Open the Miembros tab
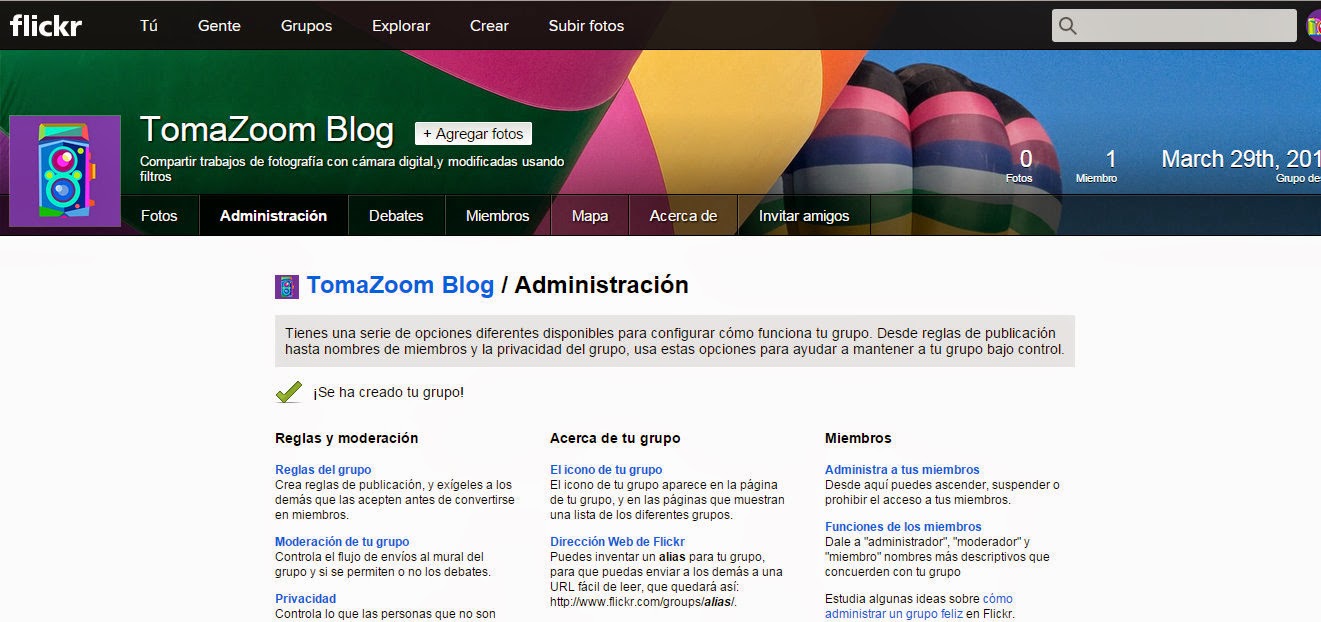Image resolution: width=1321 pixels, height=622 pixels. pyautogui.click(x=497, y=215)
